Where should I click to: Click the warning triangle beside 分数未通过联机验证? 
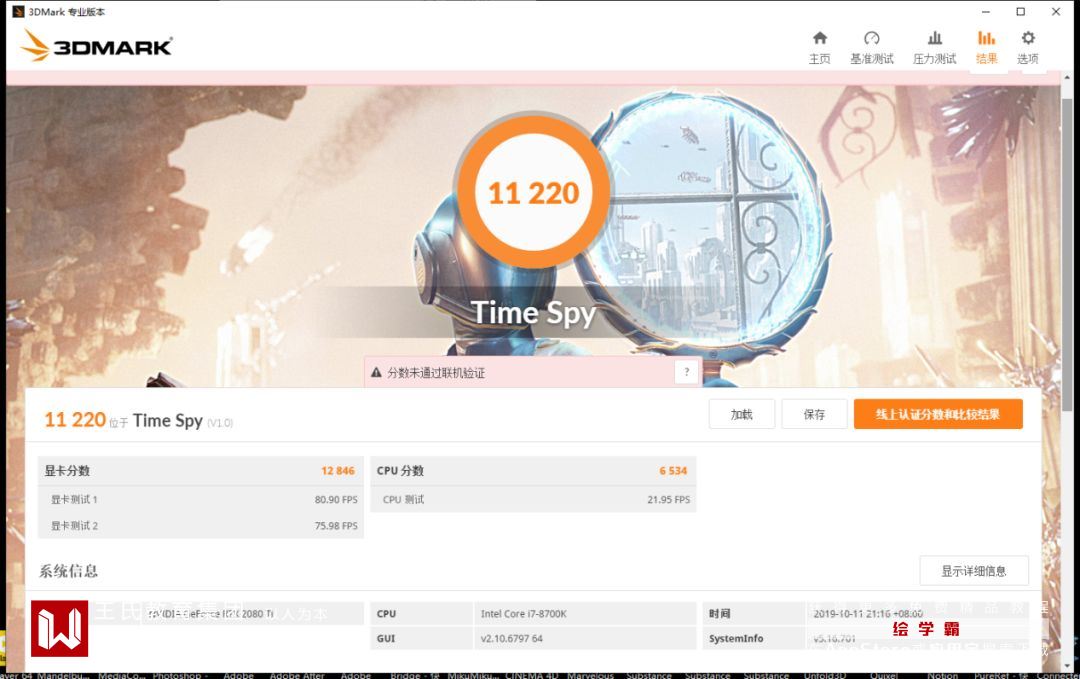tap(376, 373)
